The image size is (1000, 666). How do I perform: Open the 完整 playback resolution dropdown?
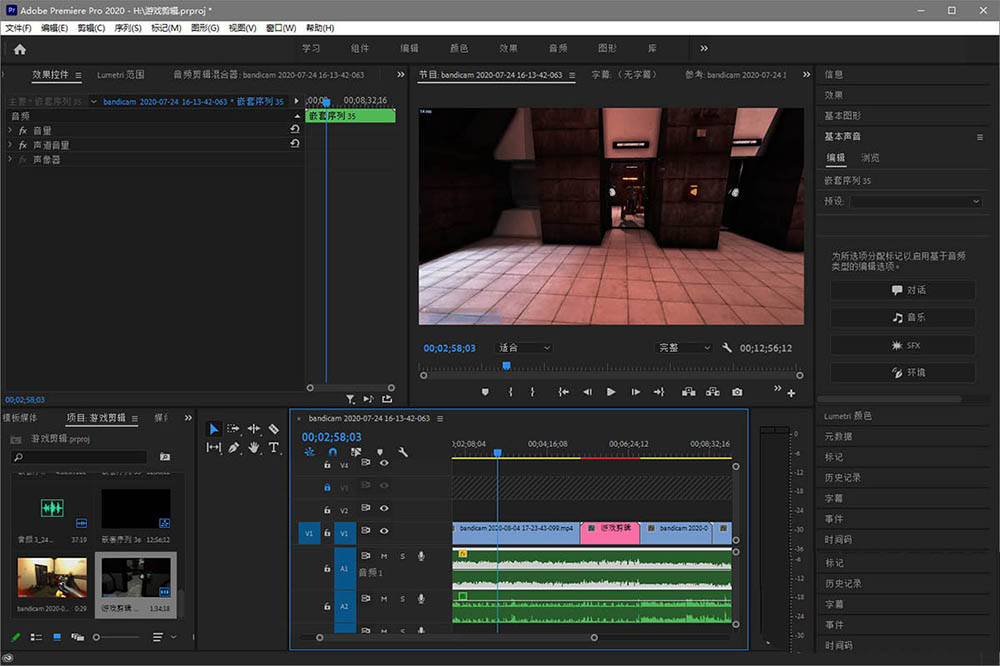[684, 348]
